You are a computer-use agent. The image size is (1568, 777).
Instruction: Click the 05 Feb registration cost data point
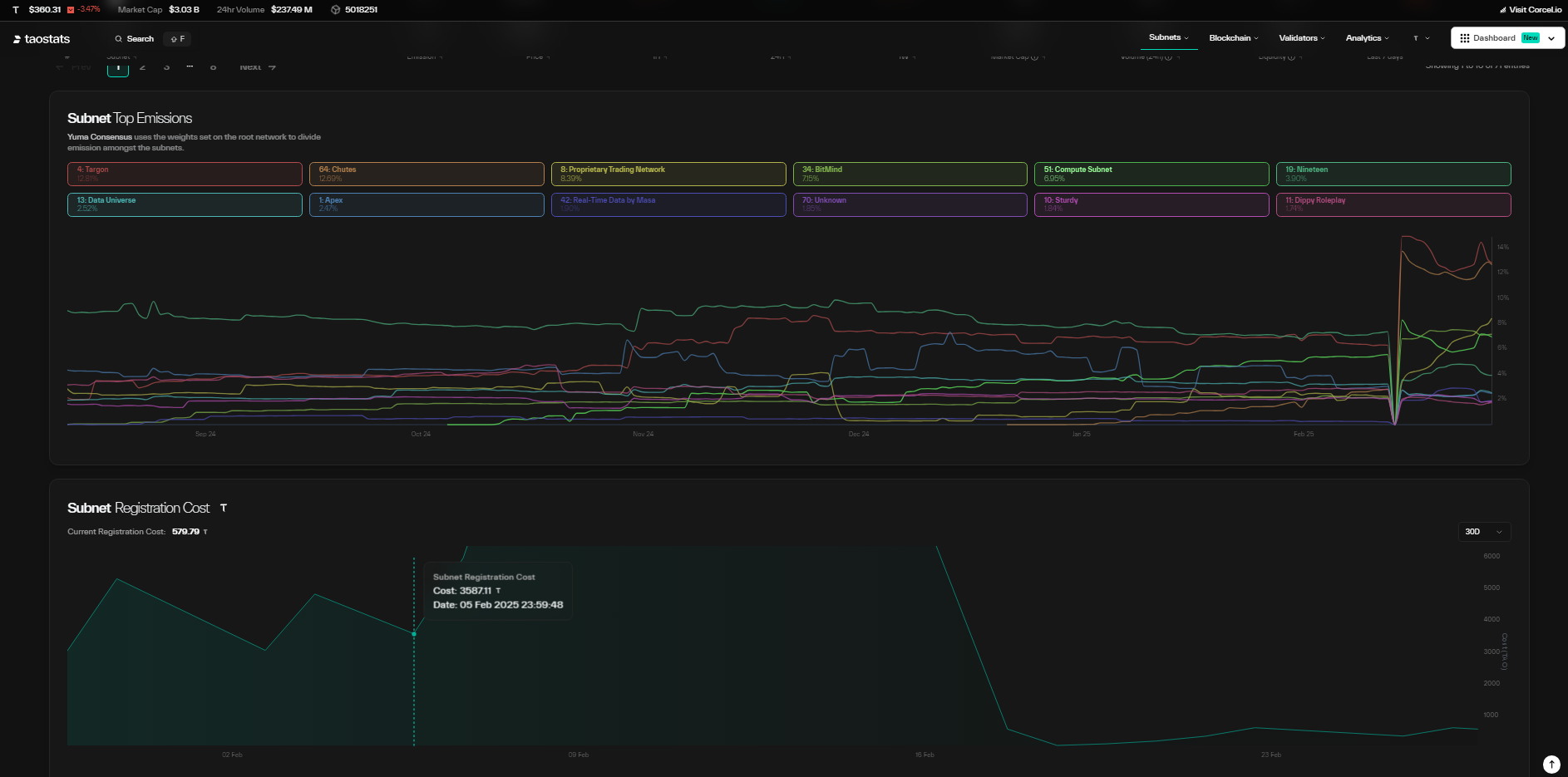pyautogui.click(x=414, y=634)
